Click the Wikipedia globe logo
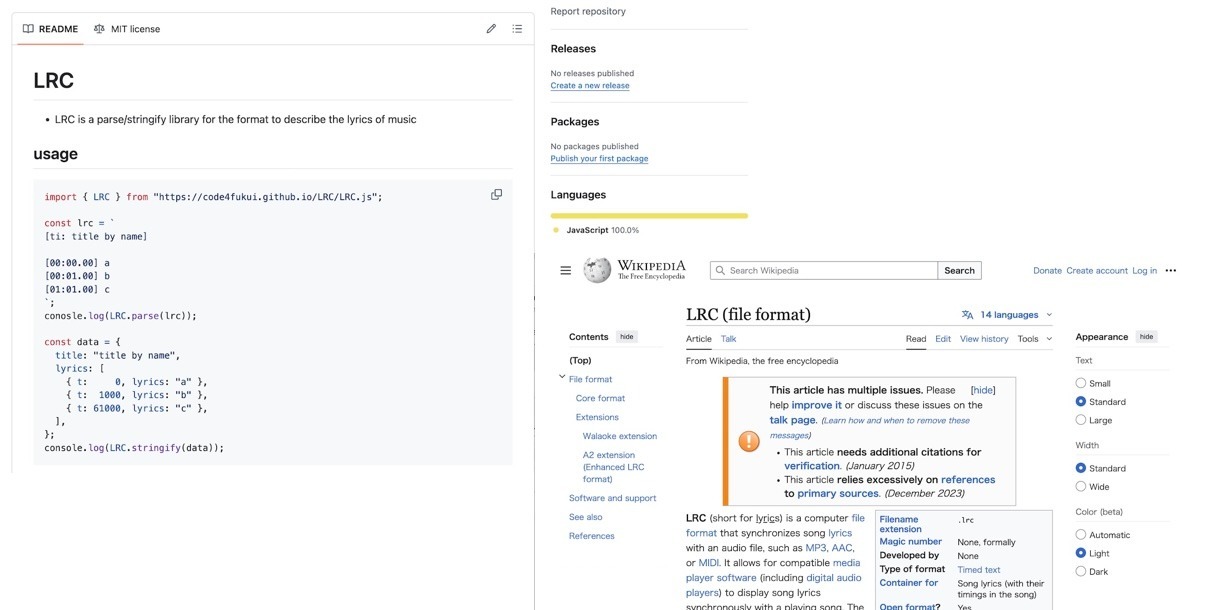 click(597, 270)
